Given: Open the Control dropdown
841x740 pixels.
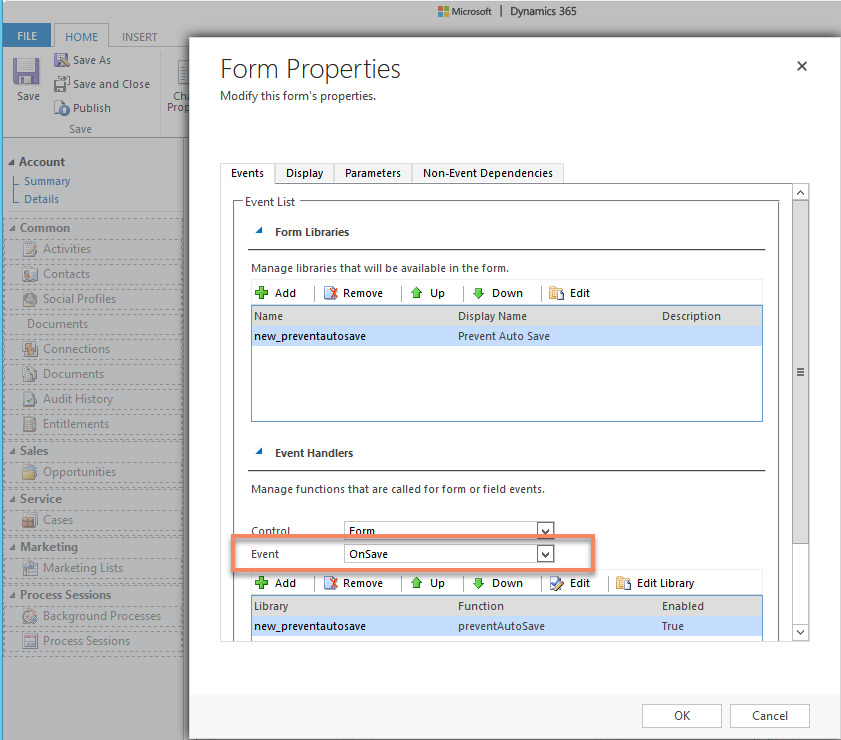Looking at the screenshot, I should click(x=545, y=530).
